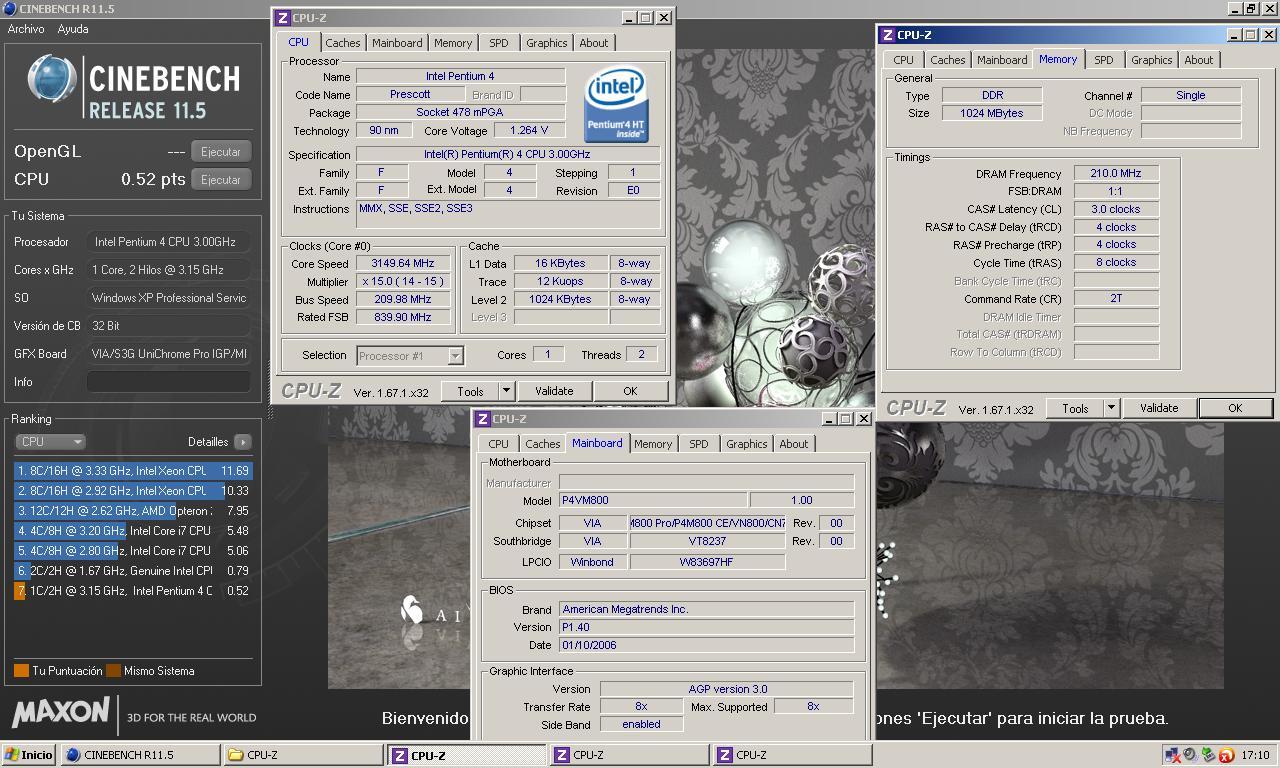The height and width of the screenshot is (768, 1280).
Task: Switch to Graphics tab in CPU-Z CPU window
Action: [x=546, y=43]
